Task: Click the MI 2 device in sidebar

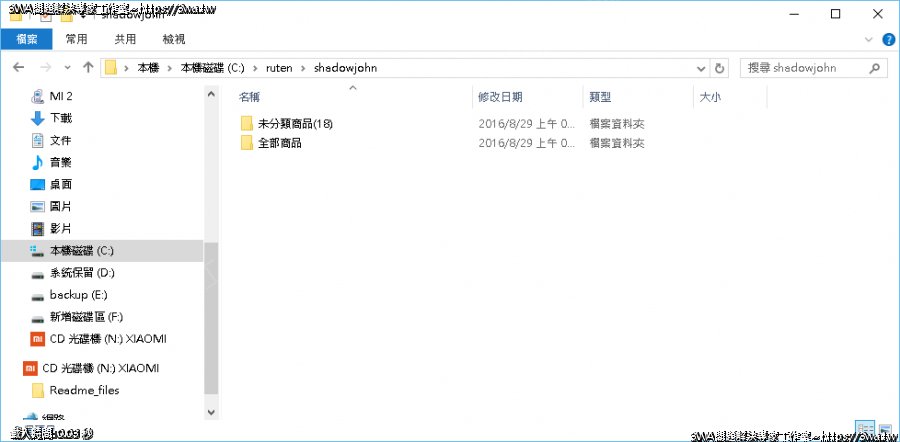Action: click(x=60, y=96)
